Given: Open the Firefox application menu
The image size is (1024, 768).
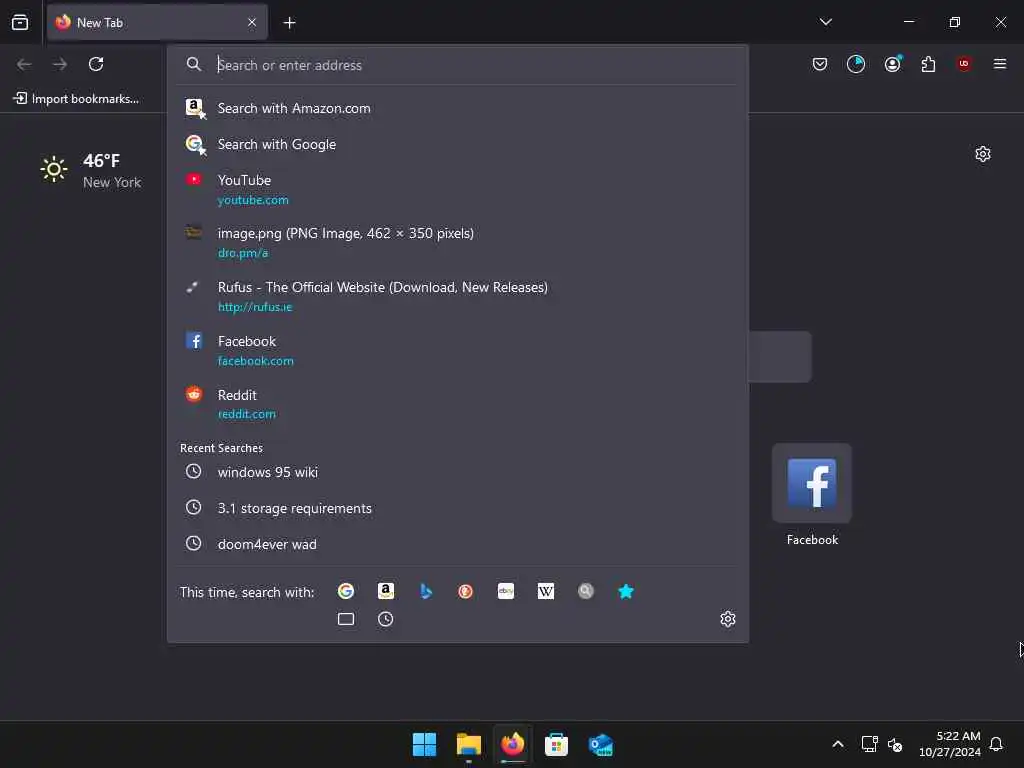Looking at the screenshot, I should click(x=1000, y=64).
